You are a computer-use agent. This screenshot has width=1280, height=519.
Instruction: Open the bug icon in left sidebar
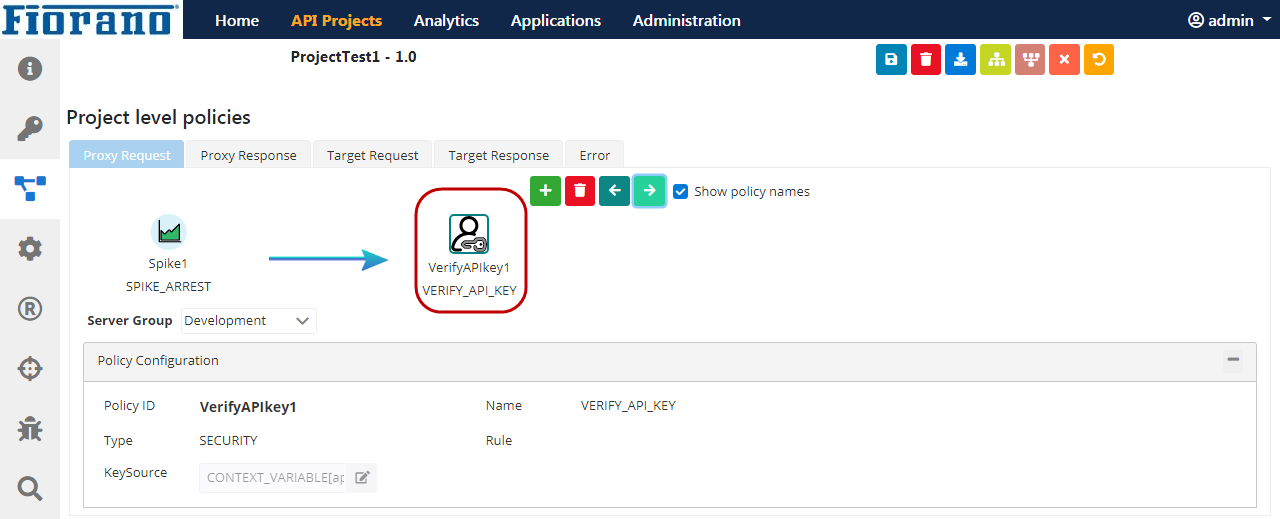[x=30, y=429]
